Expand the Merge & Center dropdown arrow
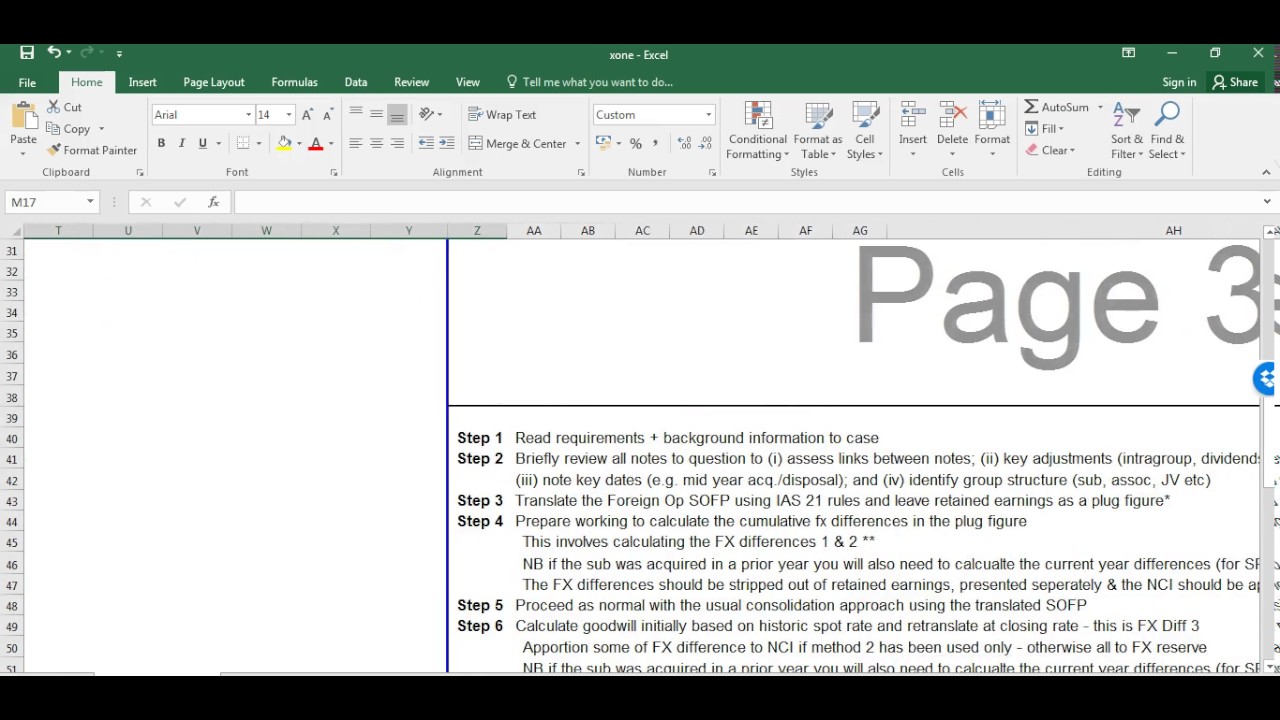 pos(577,144)
